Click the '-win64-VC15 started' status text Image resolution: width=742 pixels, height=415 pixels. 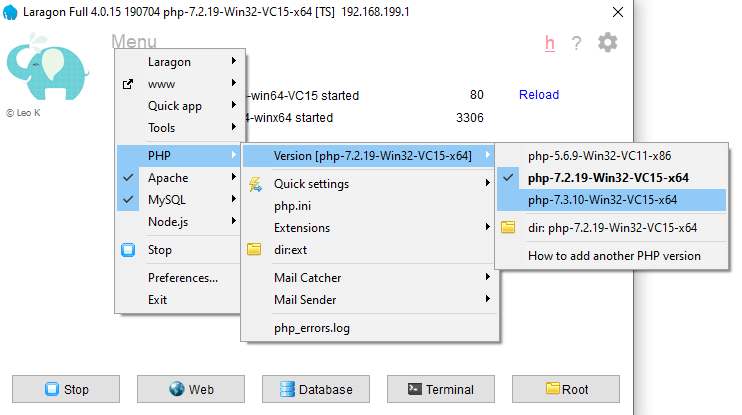tap(303, 96)
